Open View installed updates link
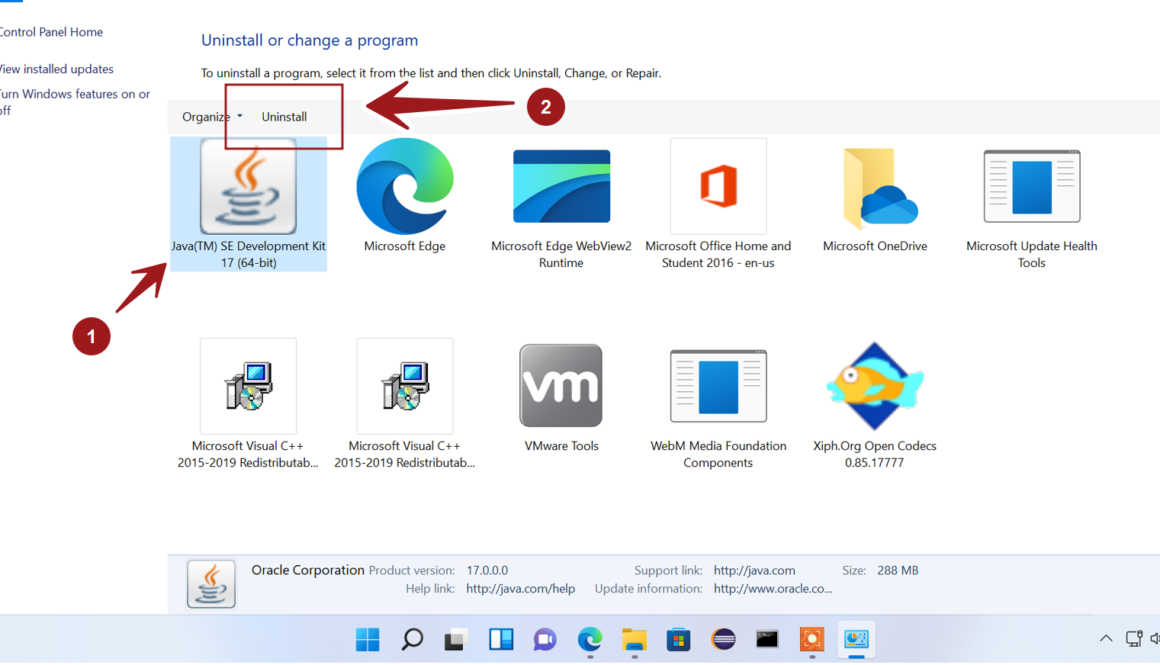Image resolution: width=1160 pixels, height=665 pixels. click(x=57, y=69)
